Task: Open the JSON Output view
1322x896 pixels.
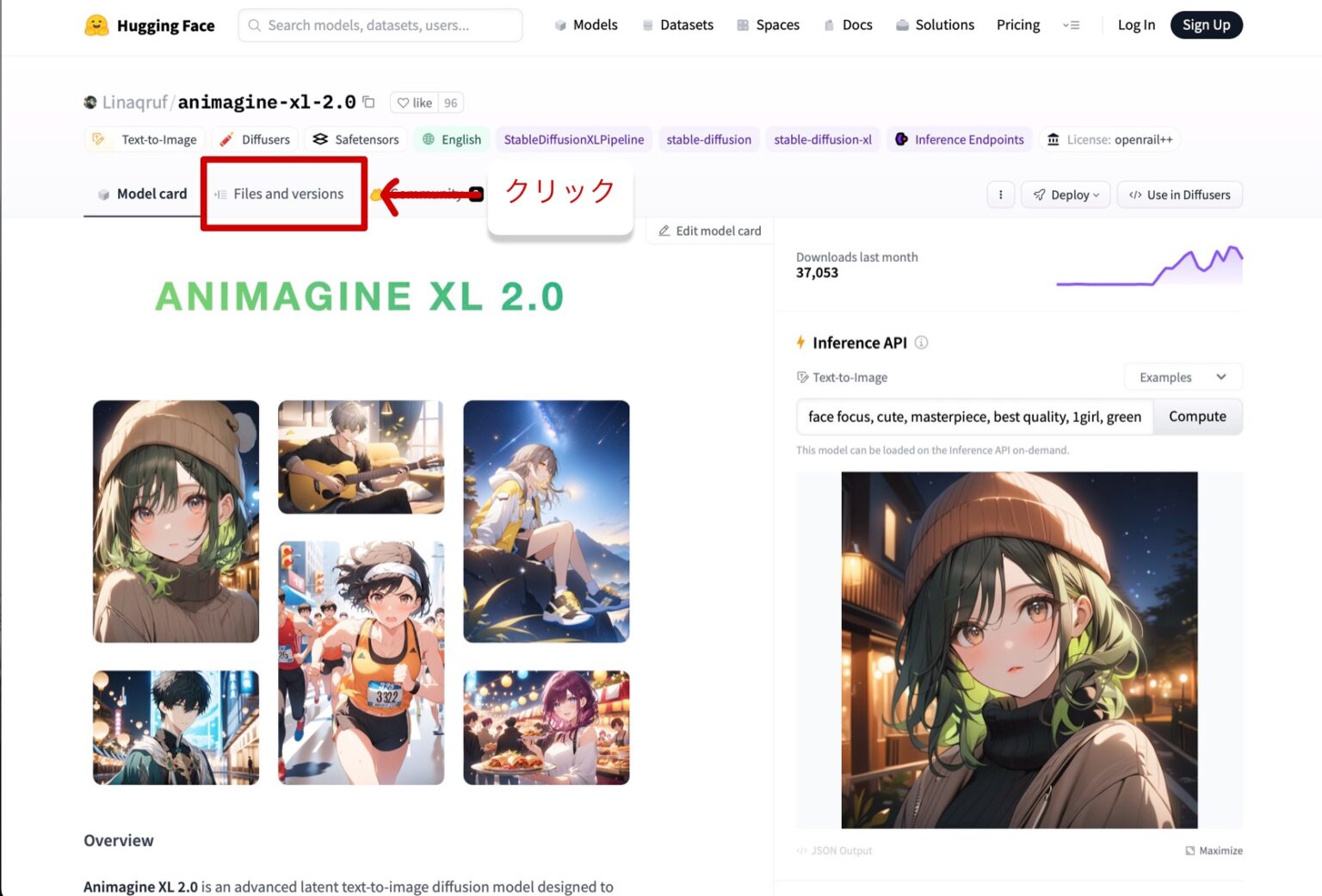Action: coord(833,850)
